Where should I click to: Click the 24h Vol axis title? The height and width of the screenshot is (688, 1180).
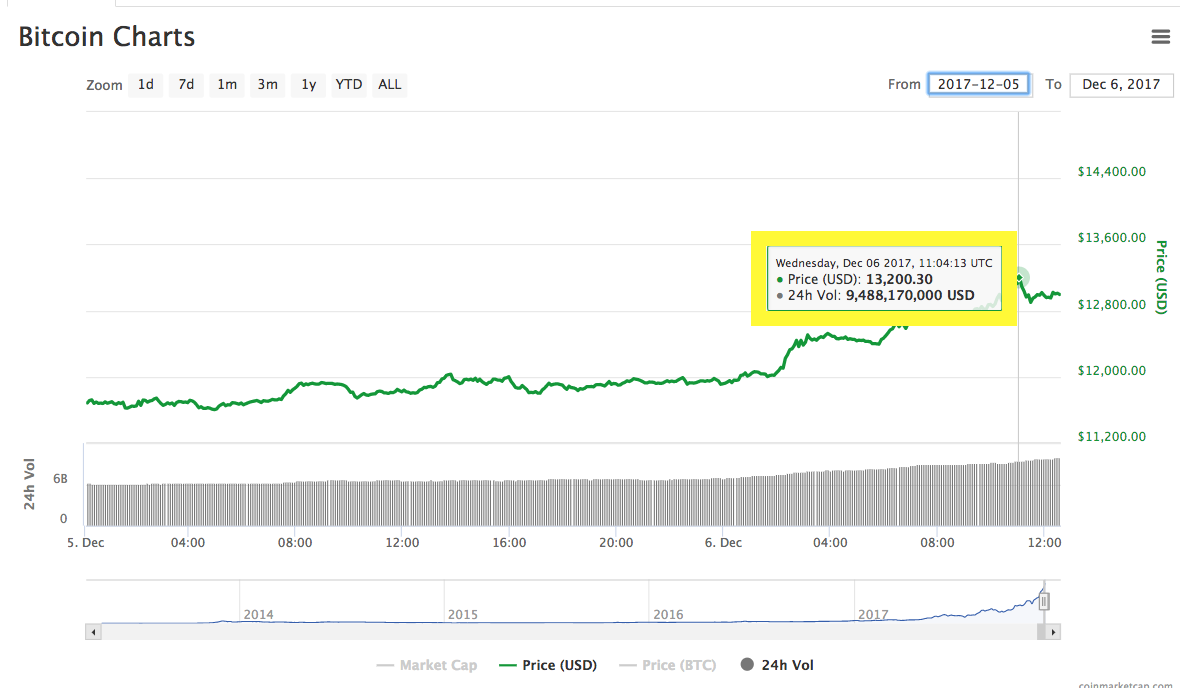pyautogui.click(x=29, y=484)
